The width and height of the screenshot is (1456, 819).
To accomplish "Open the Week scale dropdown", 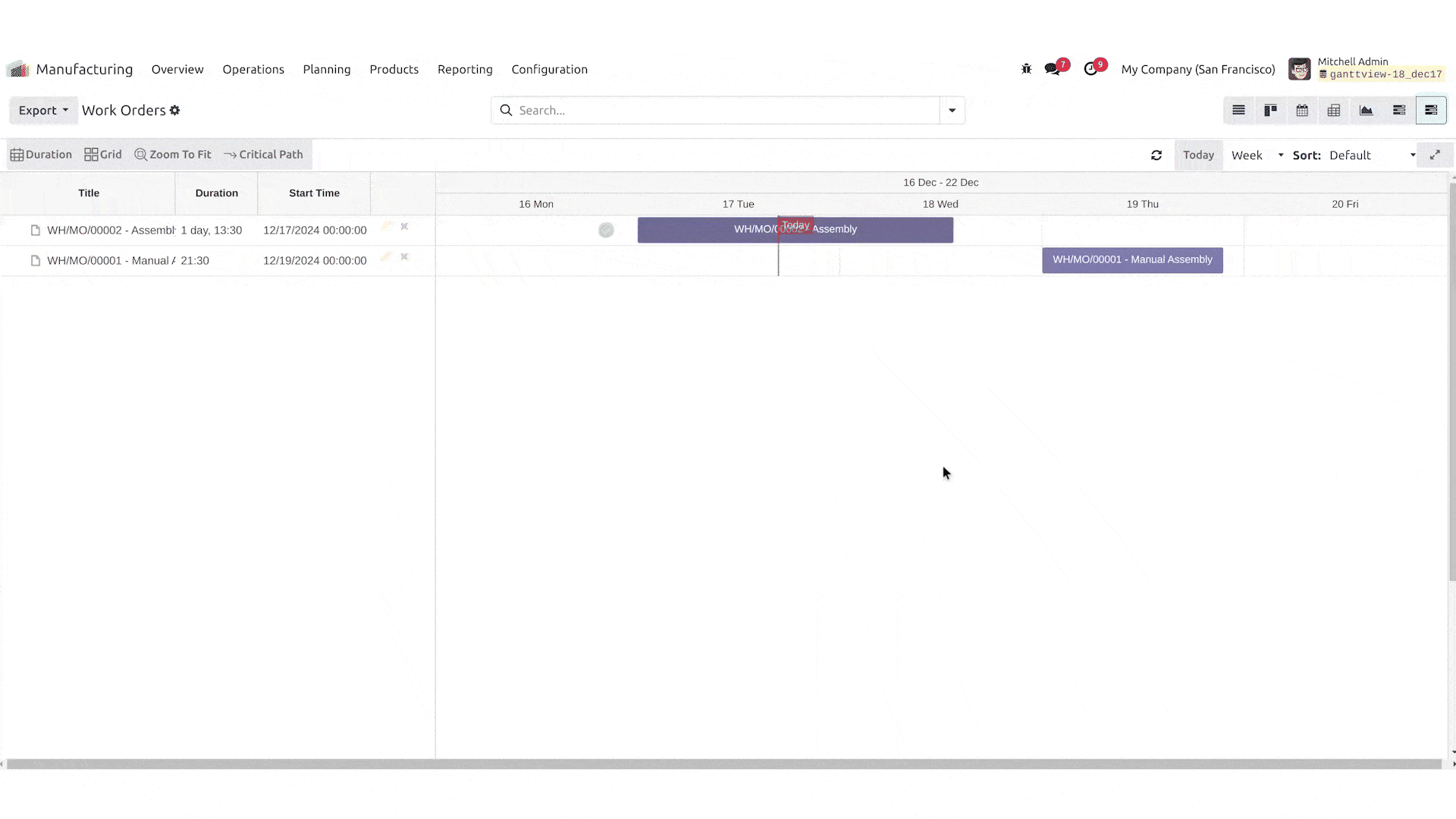I will pos(1257,155).
